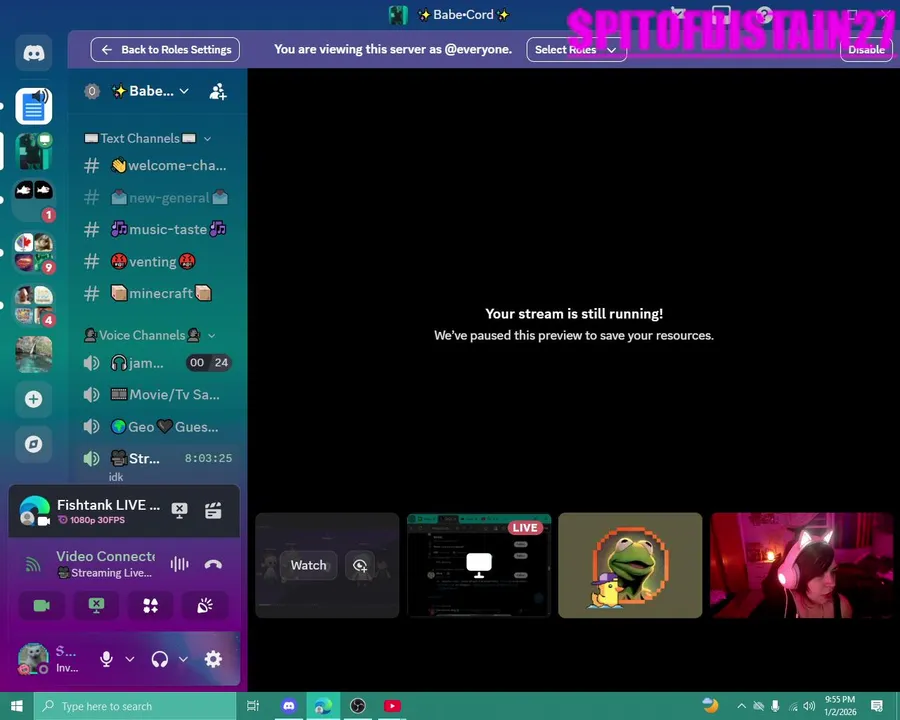Open the server folder with badge 9
Screen dimensions: 900x720
(x=33, y=252)
